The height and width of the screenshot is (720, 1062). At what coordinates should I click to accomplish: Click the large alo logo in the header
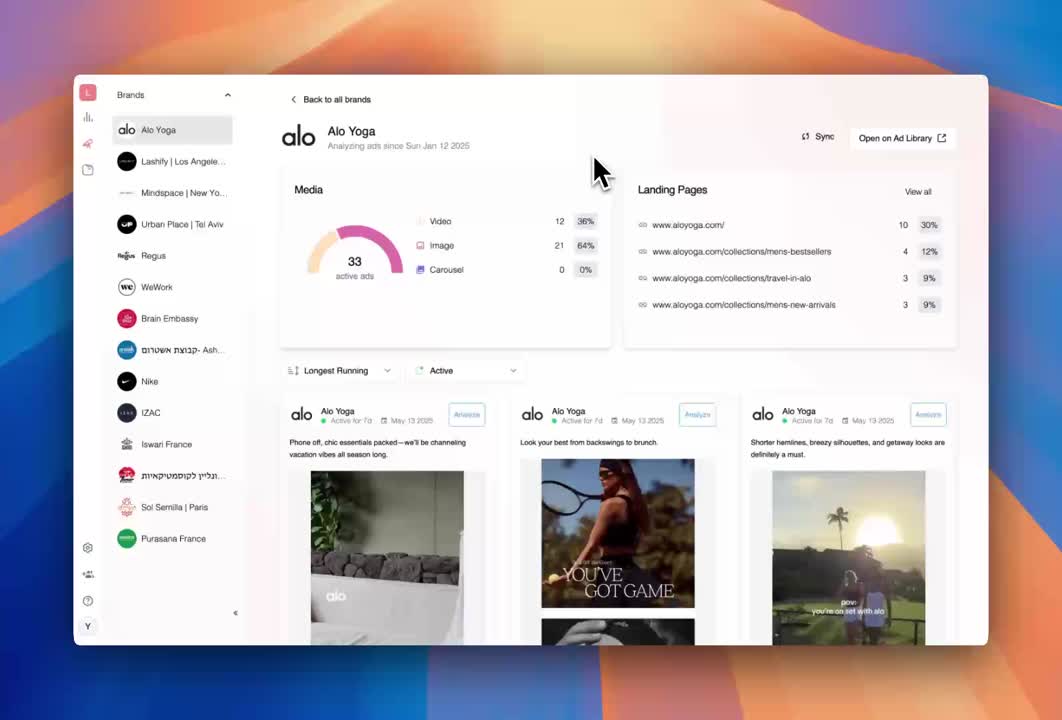click(x=299, y=137)
